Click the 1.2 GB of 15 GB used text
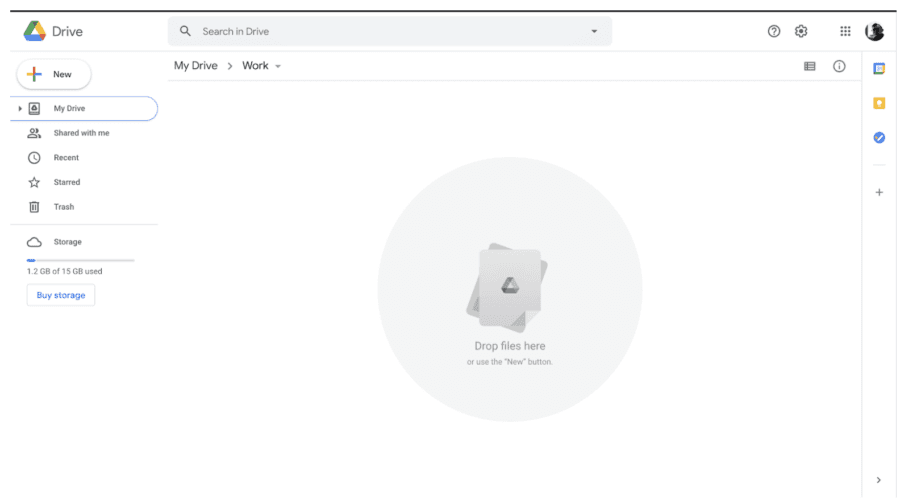The width and height of the screenshot is (900, 501). (x=64, y=271)
